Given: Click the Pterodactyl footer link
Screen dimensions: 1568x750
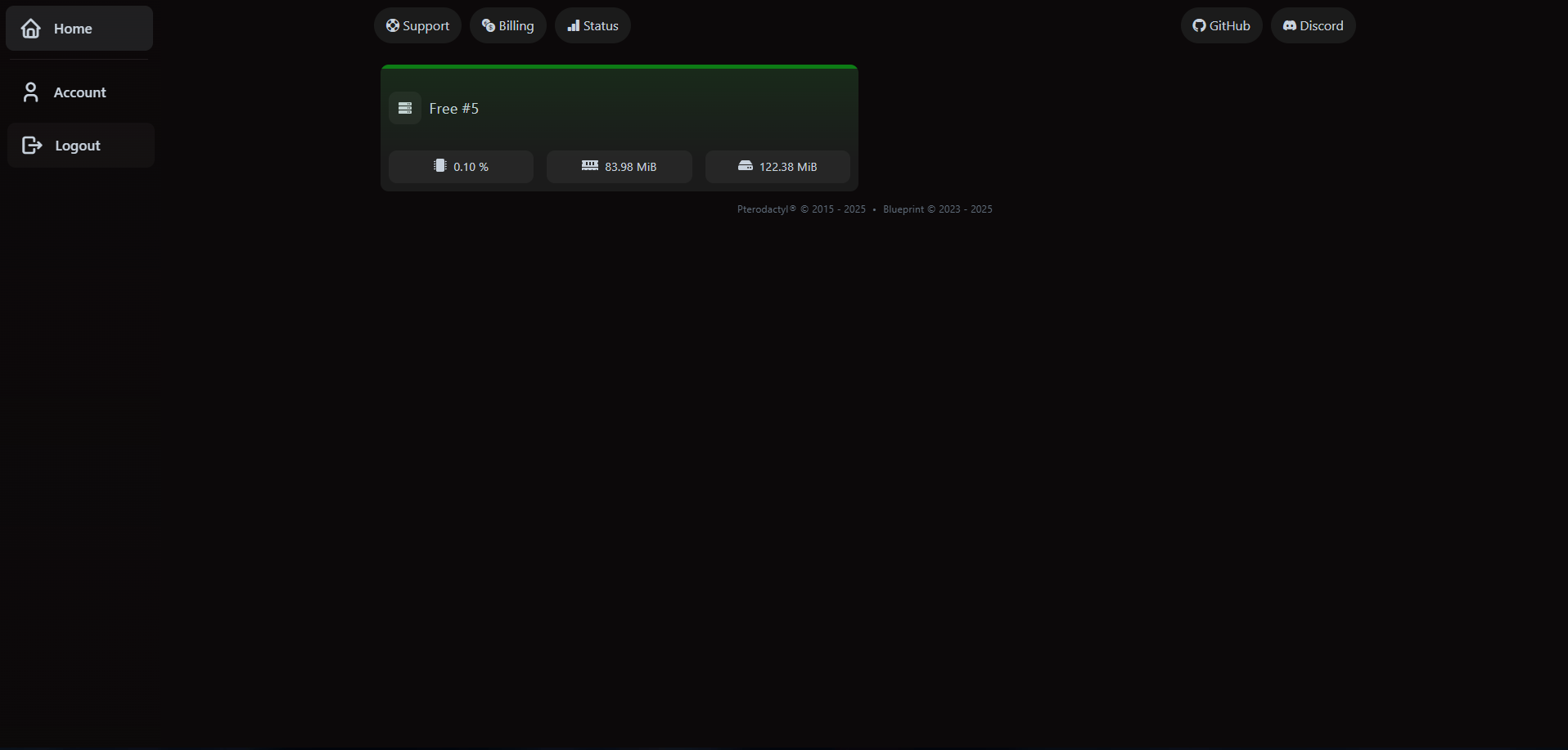Looking at the screenshot, I should (765, 209).
